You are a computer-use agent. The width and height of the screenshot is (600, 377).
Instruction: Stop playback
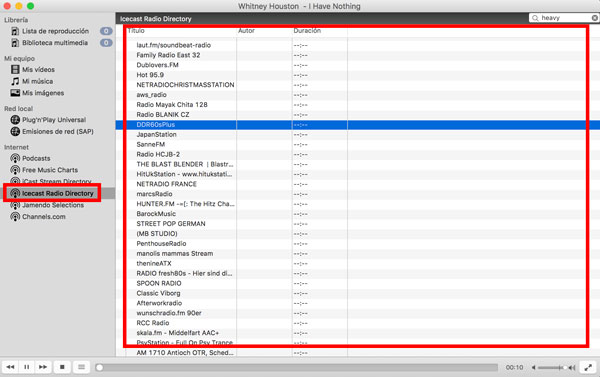pyautogui.click(x=62, y=367)
